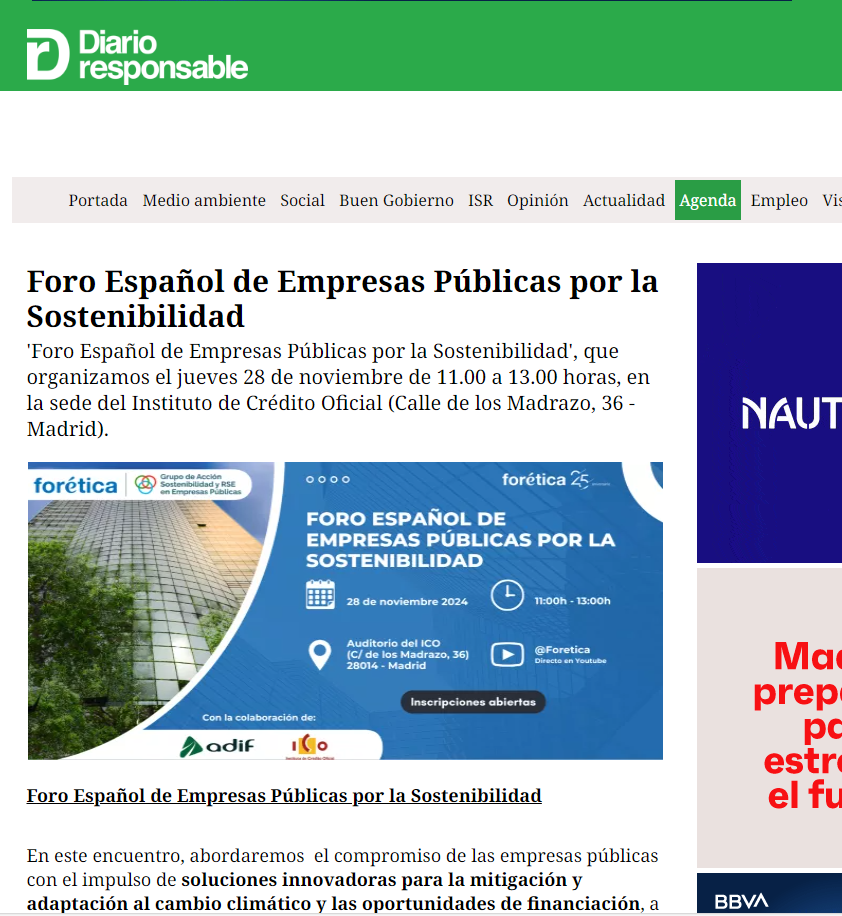Click the forética 25 anniversary logo
The width and height of the screenshot is (842, 916).
point(555,480)
